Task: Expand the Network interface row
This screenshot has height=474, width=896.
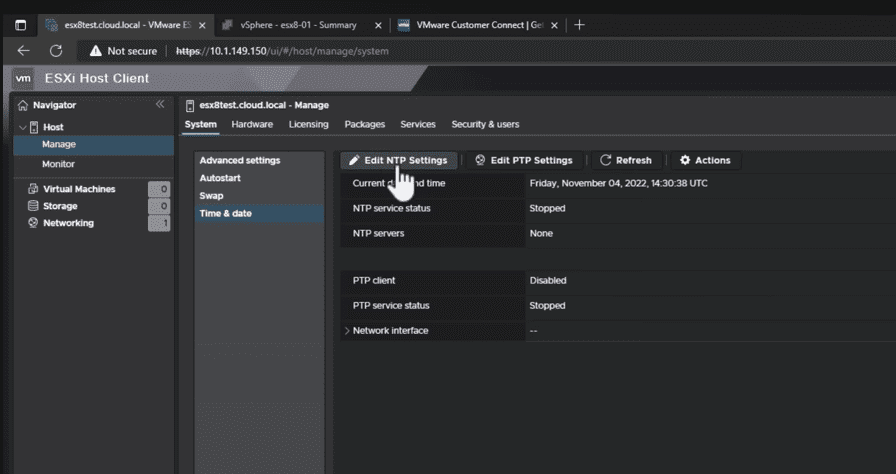Action: [x=347, y=330]
